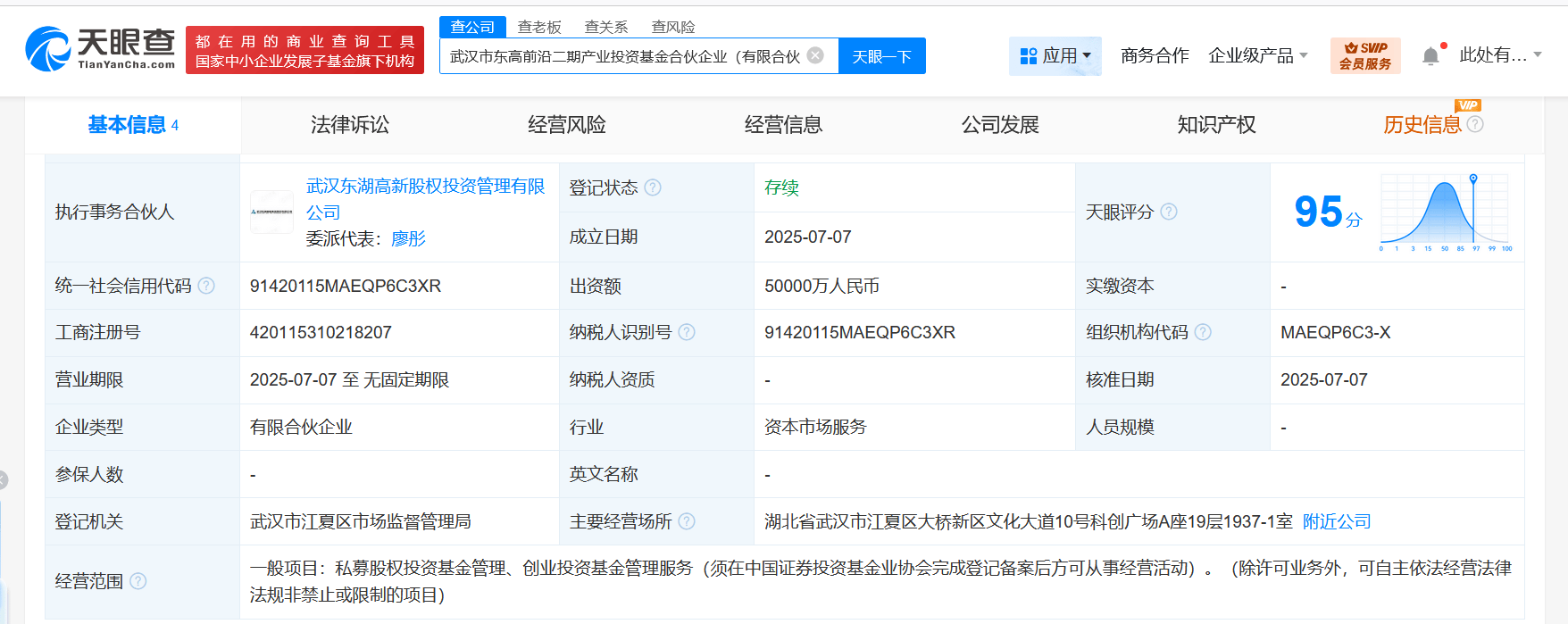Click the 95分 score value
Image resolution: width=1568 pixels, height=624 pixels.
point(1328,212)
